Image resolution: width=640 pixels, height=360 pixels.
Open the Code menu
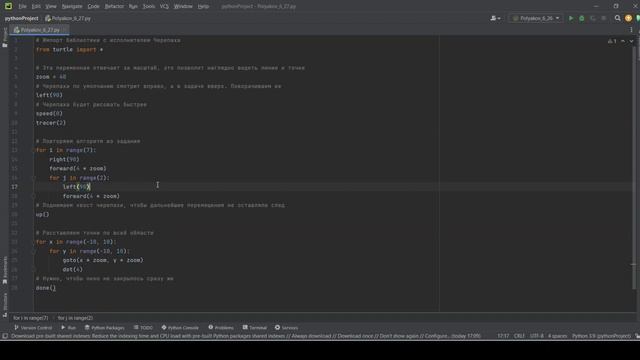[x=93, y=6]
